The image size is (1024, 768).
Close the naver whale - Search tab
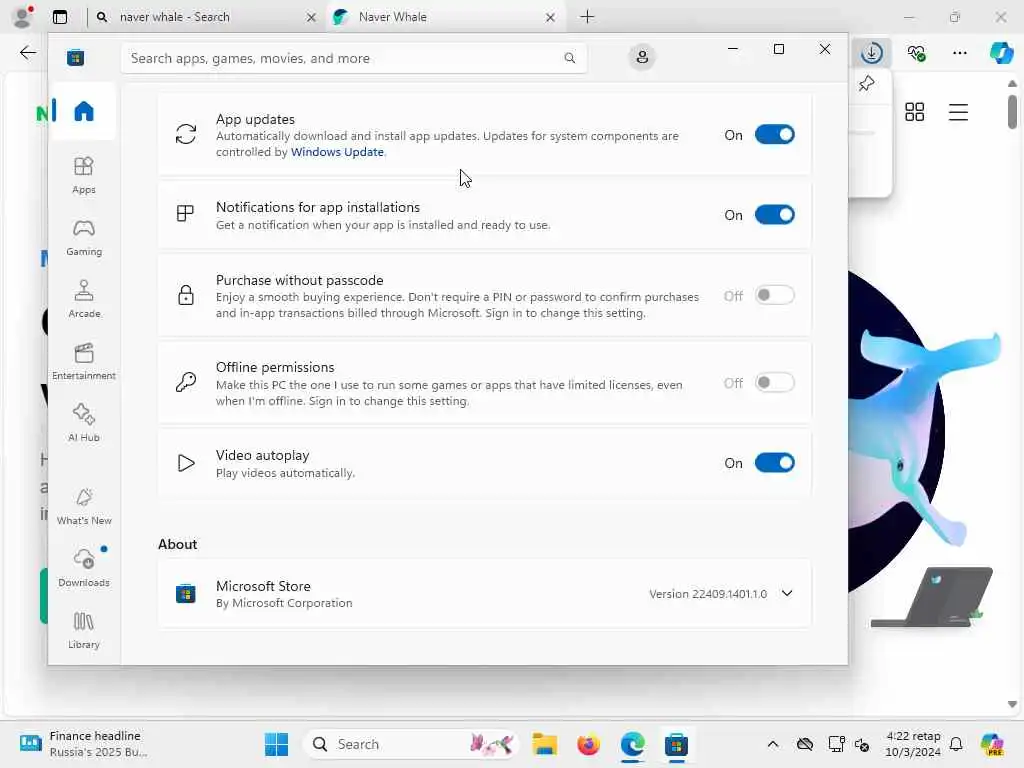(x=311, y=17)
